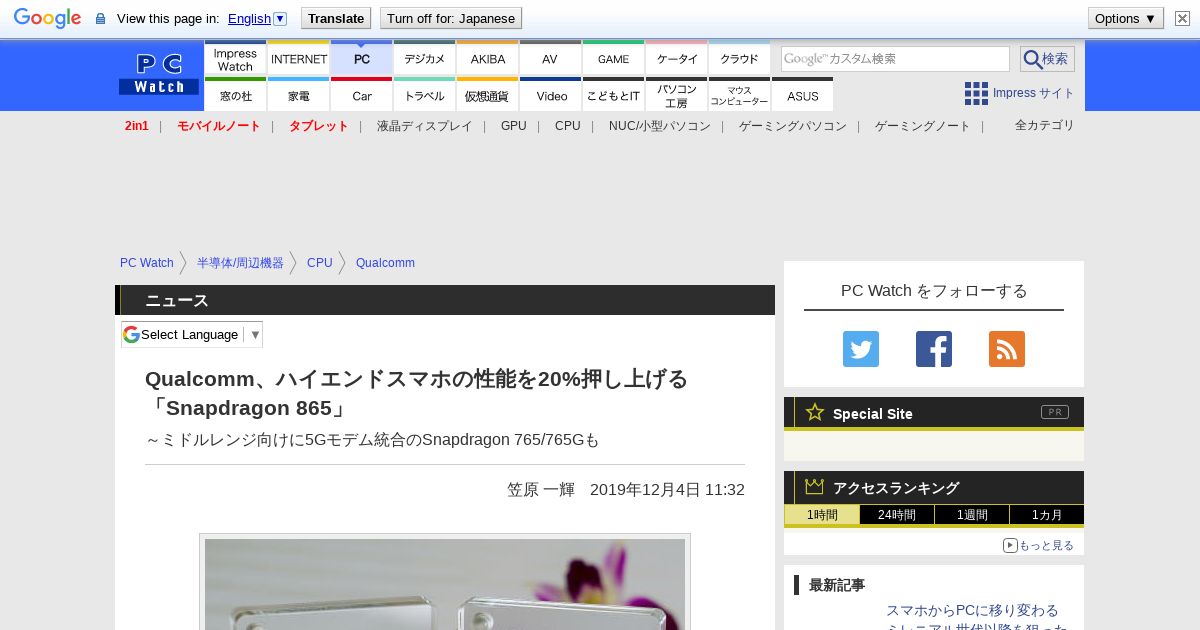The width and height of the screenshot is (1200, 630).
Task: Open the Options dropdown menu
Action: 1125,18
